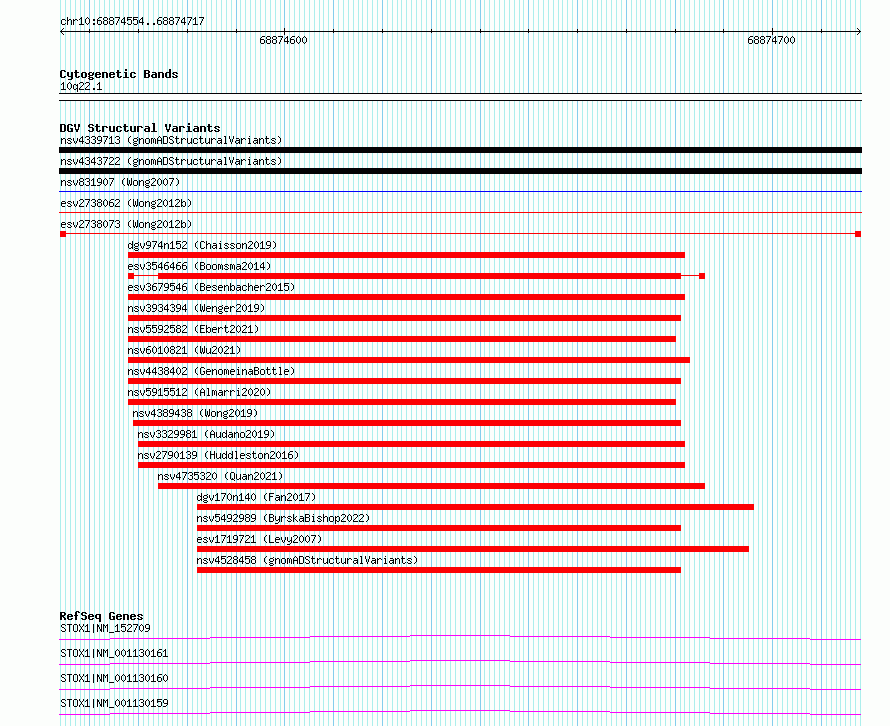This screenshot has width=890, height=726.
Task: Open variant nsv5915512 (Almarri2020)
Action: tap(199, 392)
